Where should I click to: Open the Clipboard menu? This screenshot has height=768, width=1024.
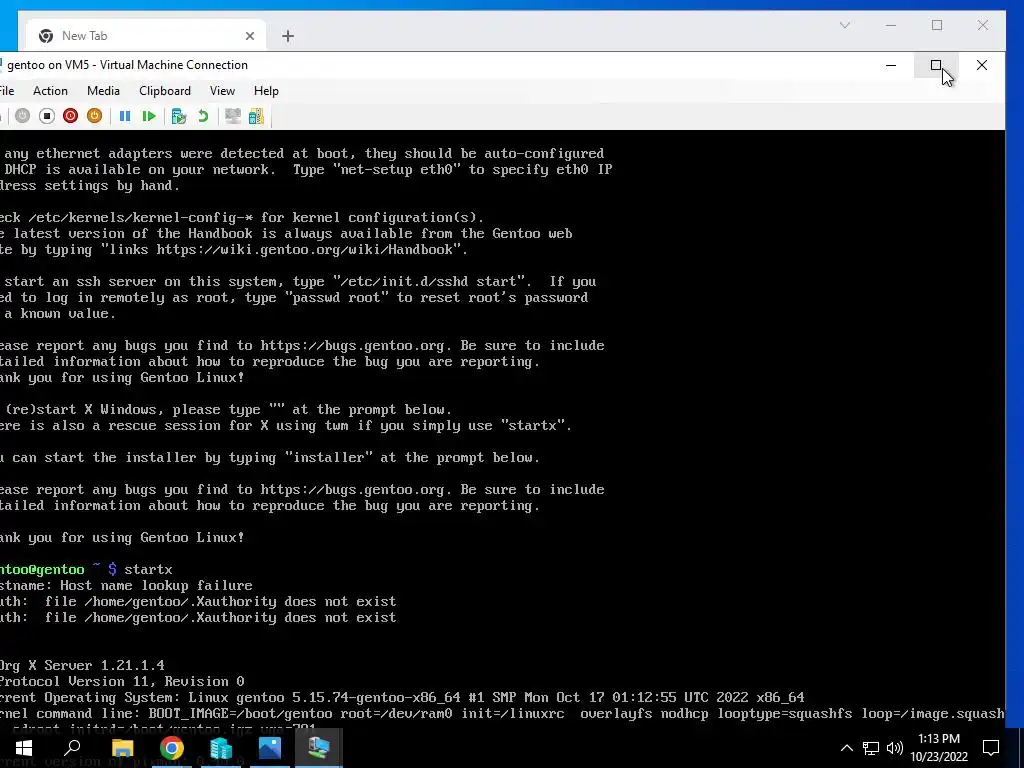pos(165,91)
